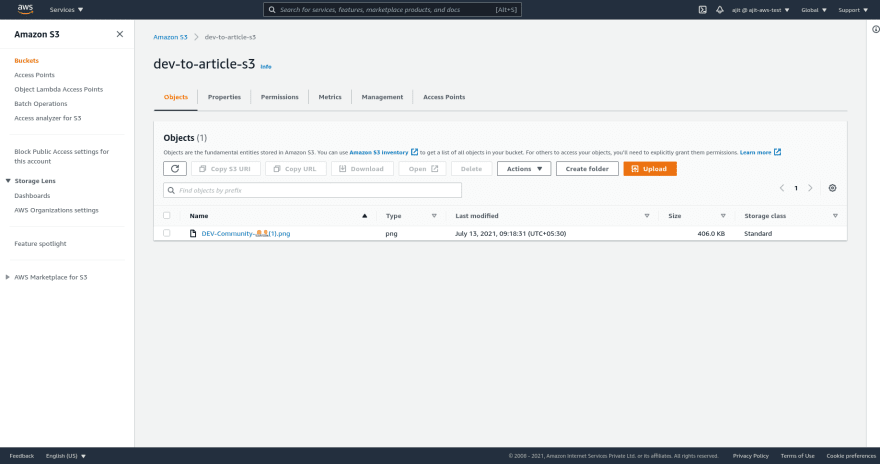
Task: Open AWS Organizations settings
Action: point(56,210)
